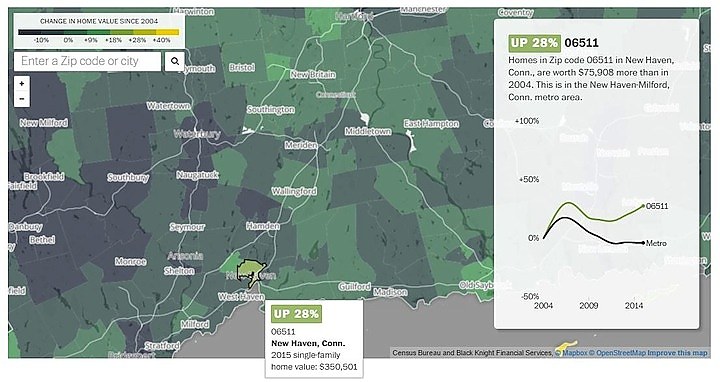Screen dimensions: 720x382
Task: Click the Waterbury city label
Action: point(197,134)
